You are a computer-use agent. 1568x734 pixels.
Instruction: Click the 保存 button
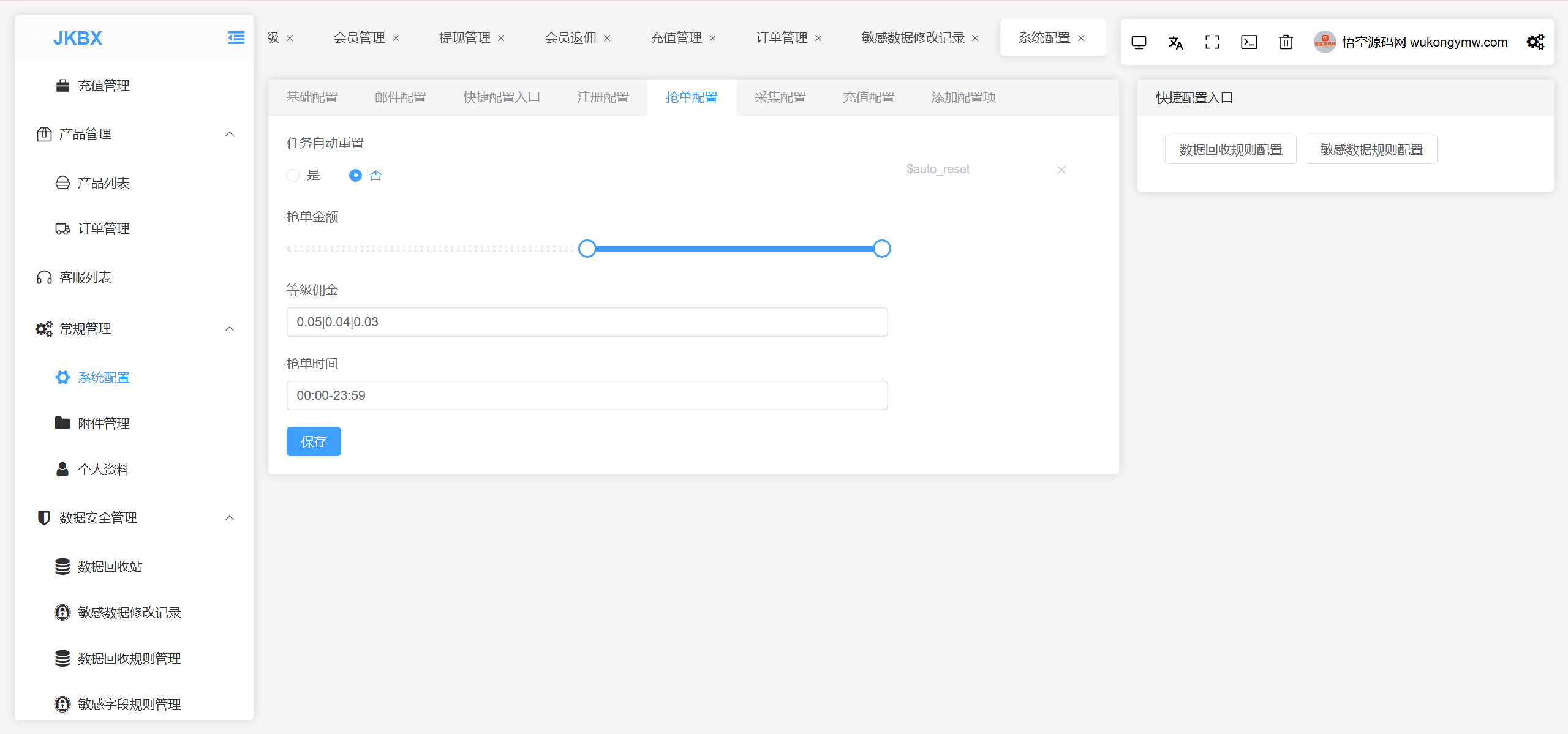point(314,441)
